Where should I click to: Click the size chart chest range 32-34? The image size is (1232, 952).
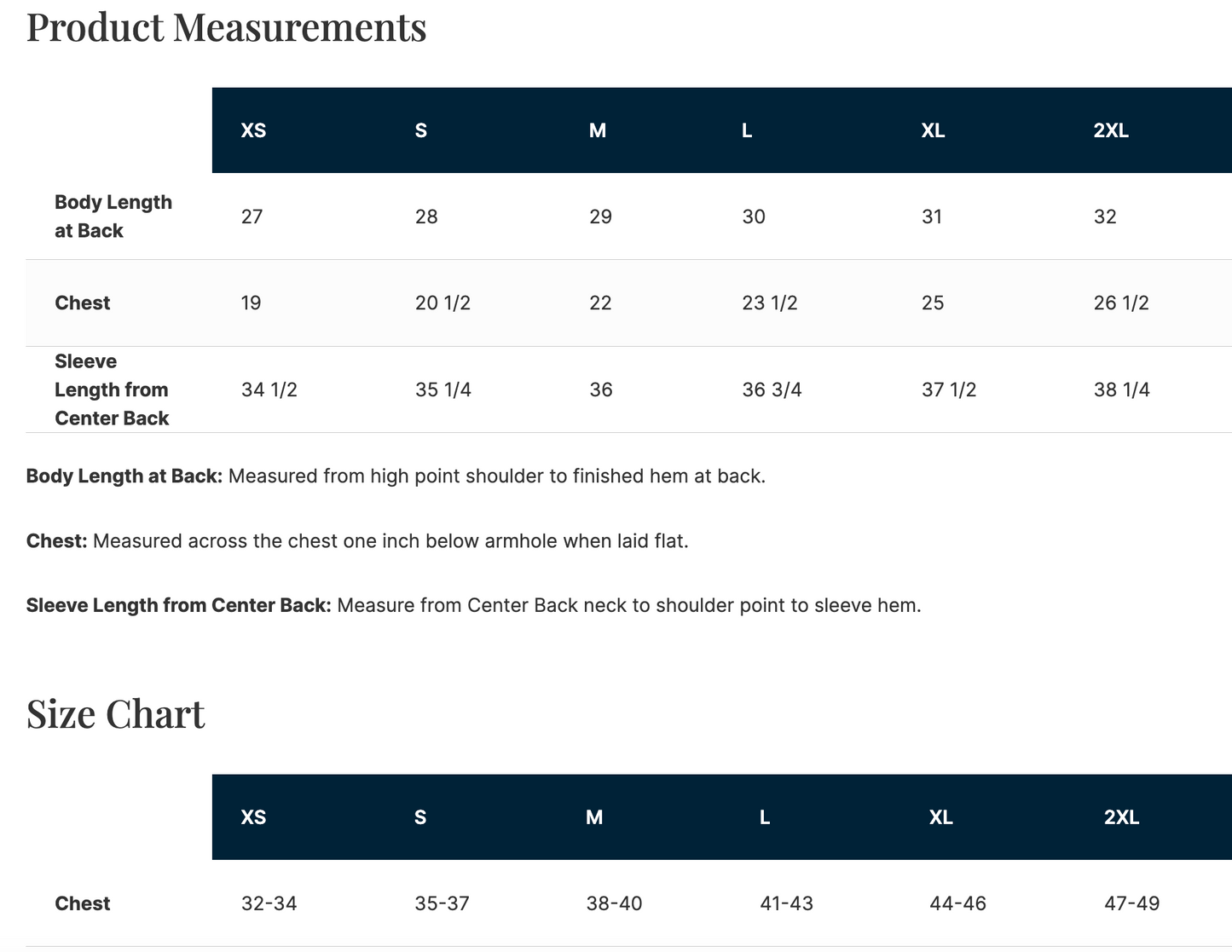coord(269,903)
